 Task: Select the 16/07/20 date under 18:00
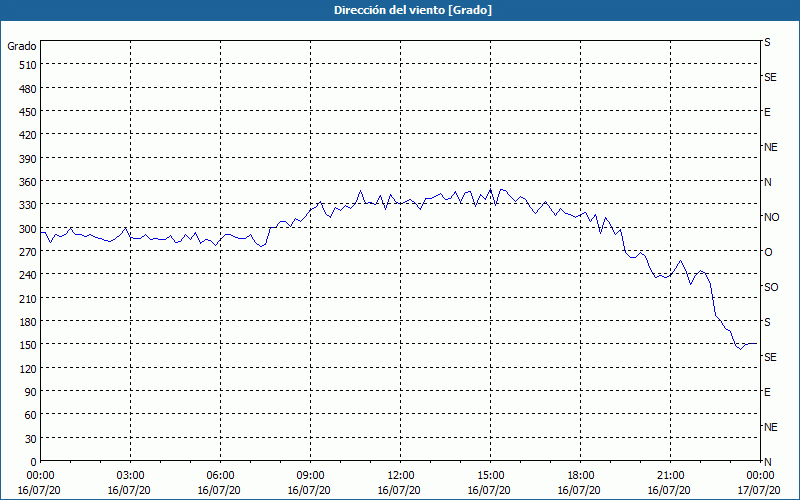tap(579, 490)
